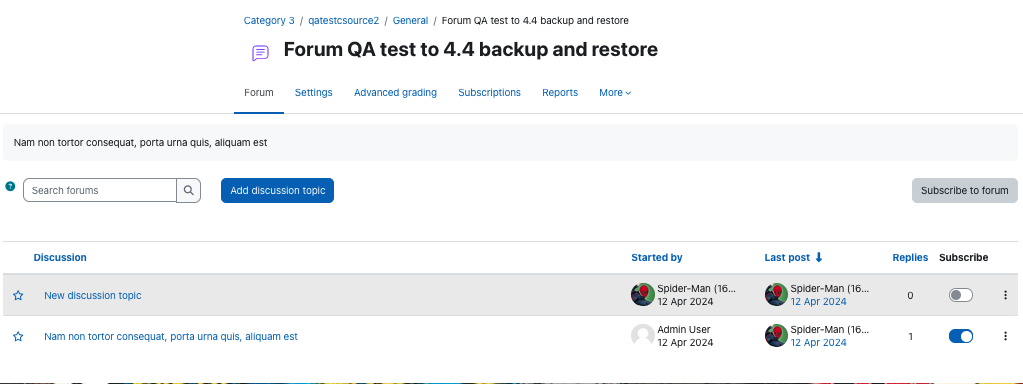
Task: Open the More dropdown menu
Action: coord(615,93)
